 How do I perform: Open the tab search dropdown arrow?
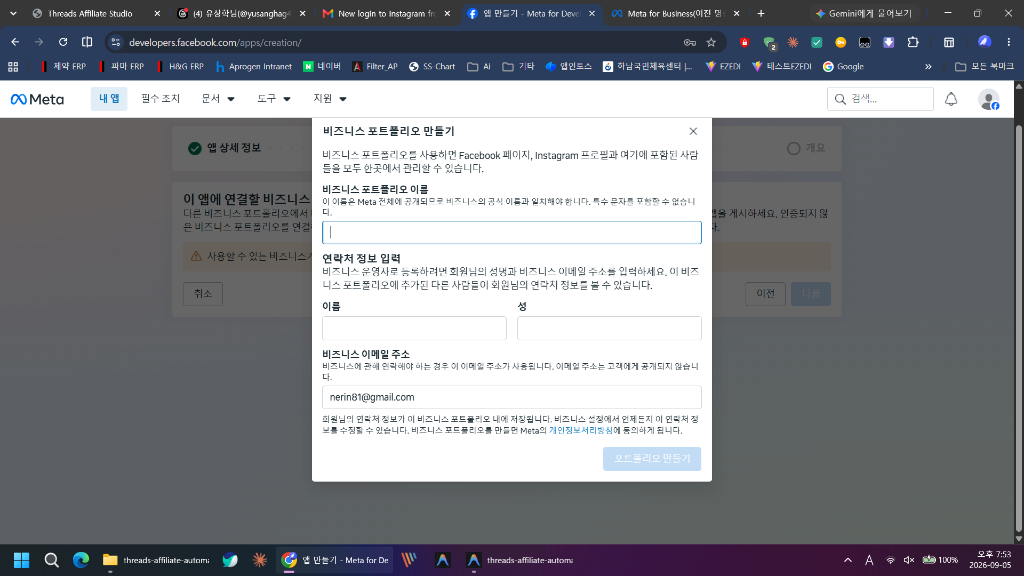point(13,13)
